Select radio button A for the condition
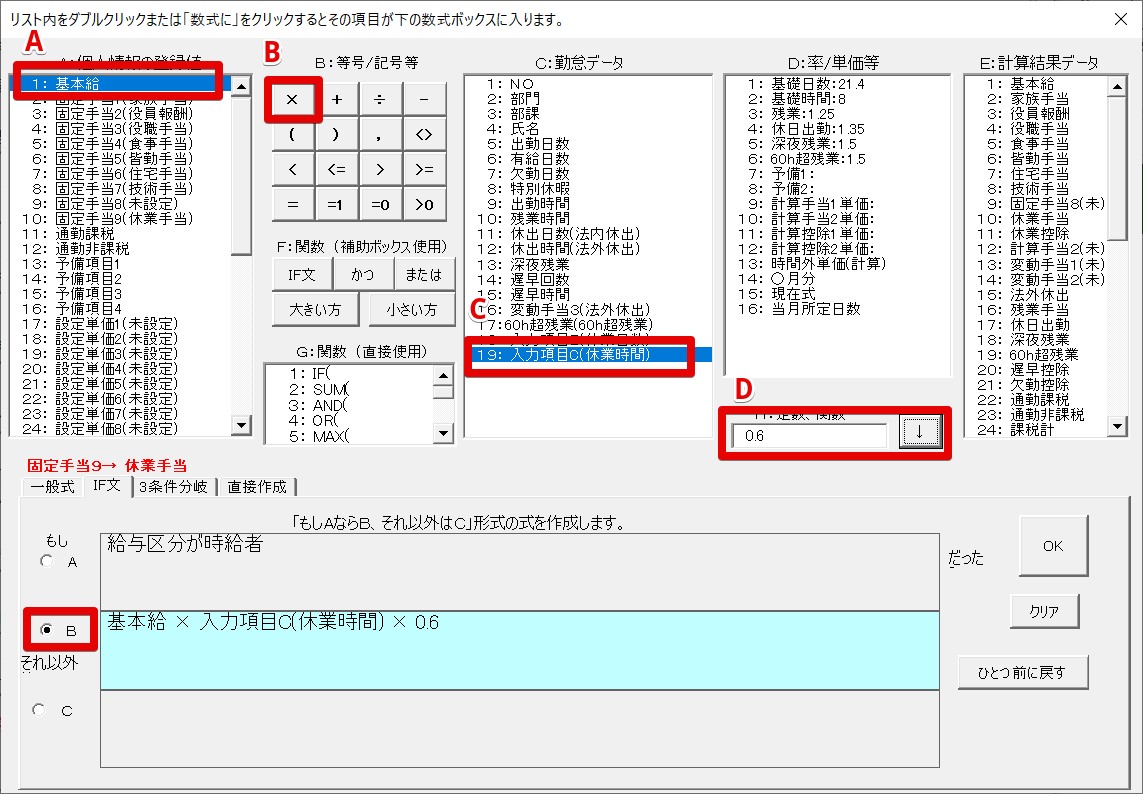This screenshot has width=1143, height=794. pos(47,561)
